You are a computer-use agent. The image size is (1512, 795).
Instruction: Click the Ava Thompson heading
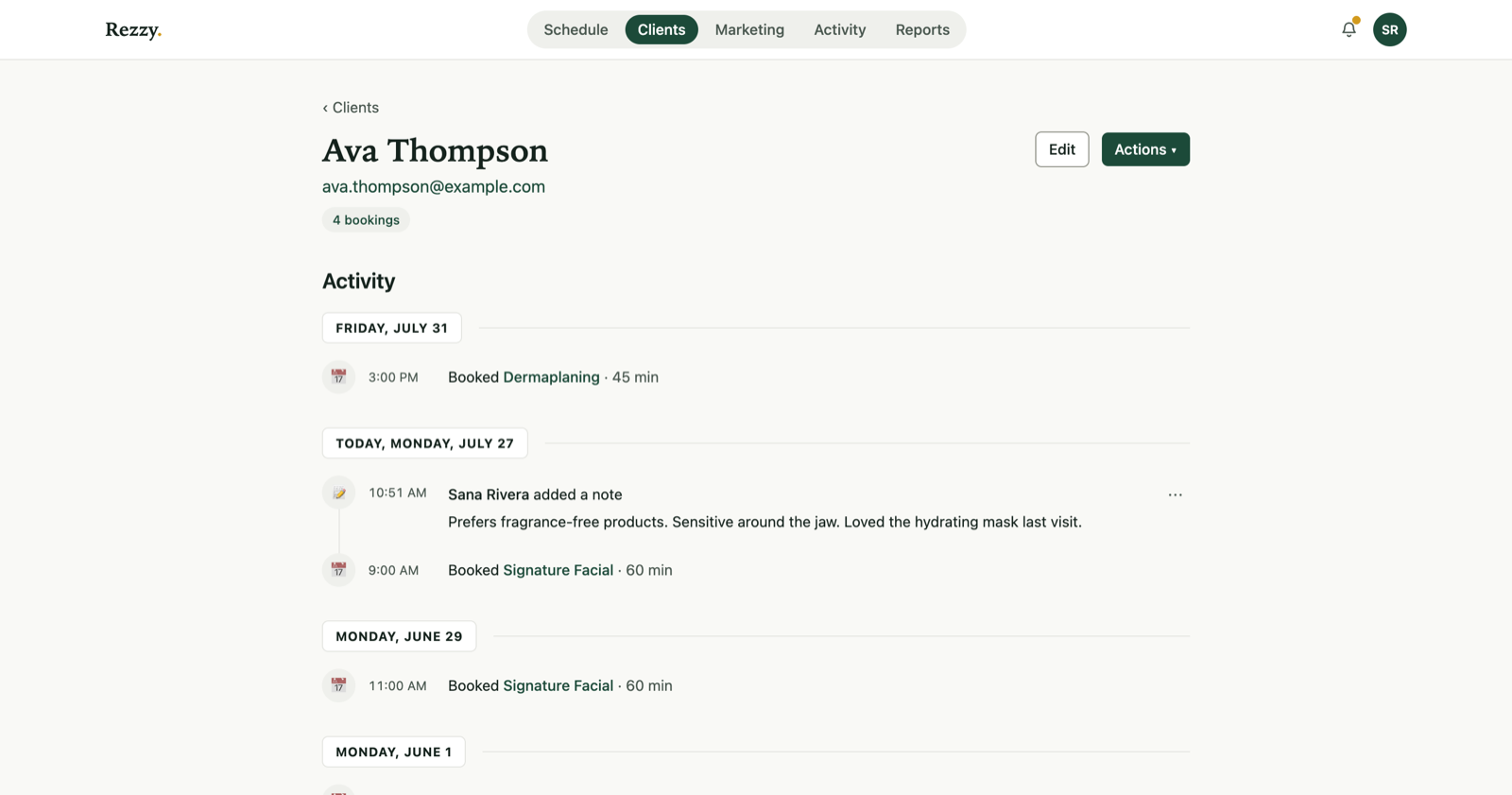tap(435, 150)
